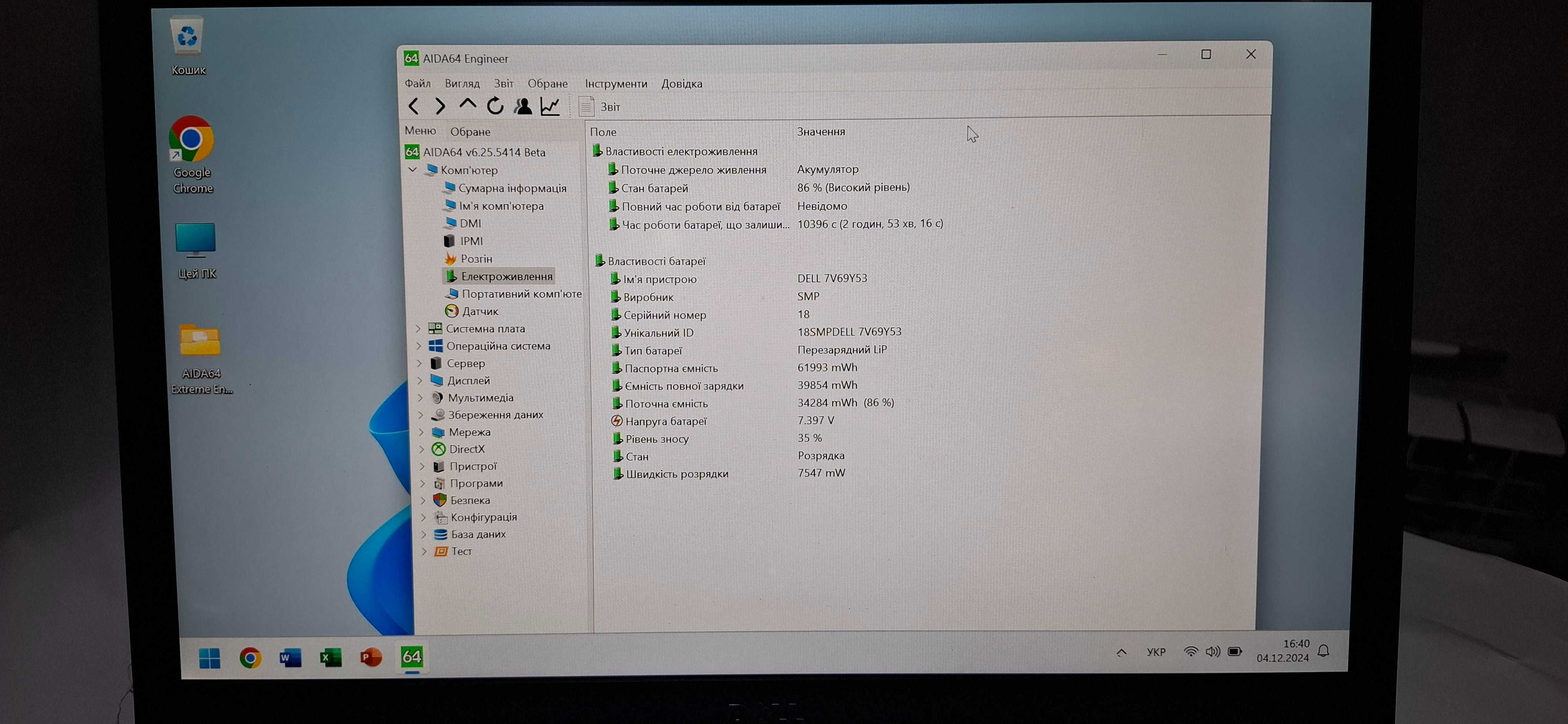Expand the Мережа tree node
The height and width of the screenshot is (724, 1568).
(x=421, y=432)
